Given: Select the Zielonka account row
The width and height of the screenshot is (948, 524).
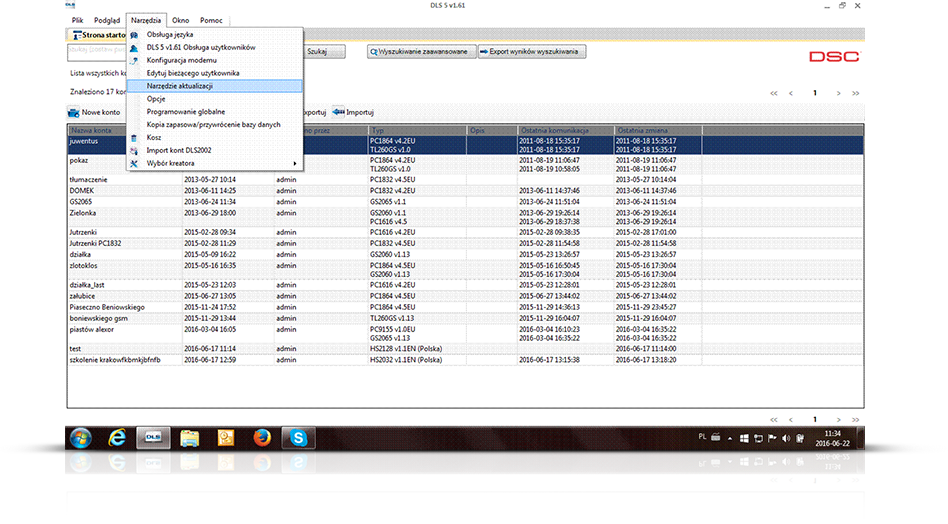Looking at the screenshot, I should point(465,217).
